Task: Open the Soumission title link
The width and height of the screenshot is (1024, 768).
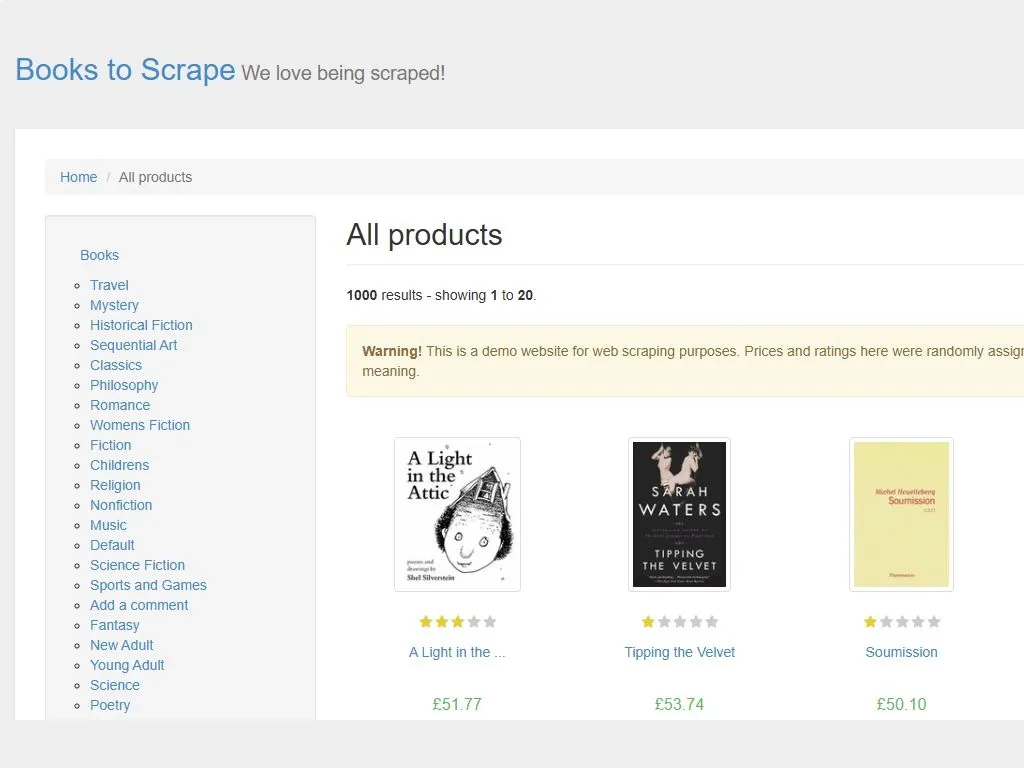Action: pos(901,652)
